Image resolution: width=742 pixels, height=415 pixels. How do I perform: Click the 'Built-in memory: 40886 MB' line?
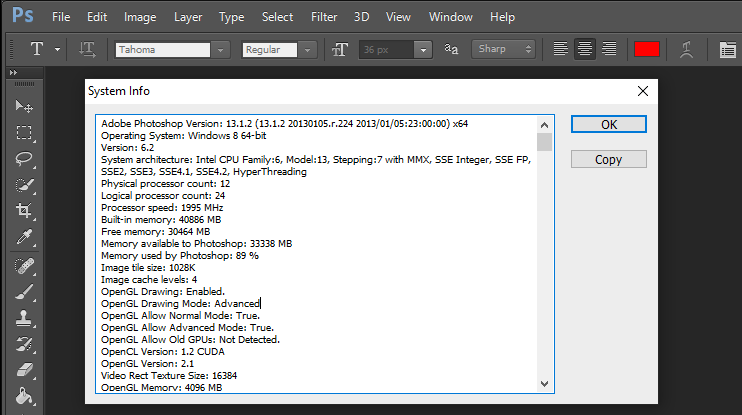[x=161, y=220]
